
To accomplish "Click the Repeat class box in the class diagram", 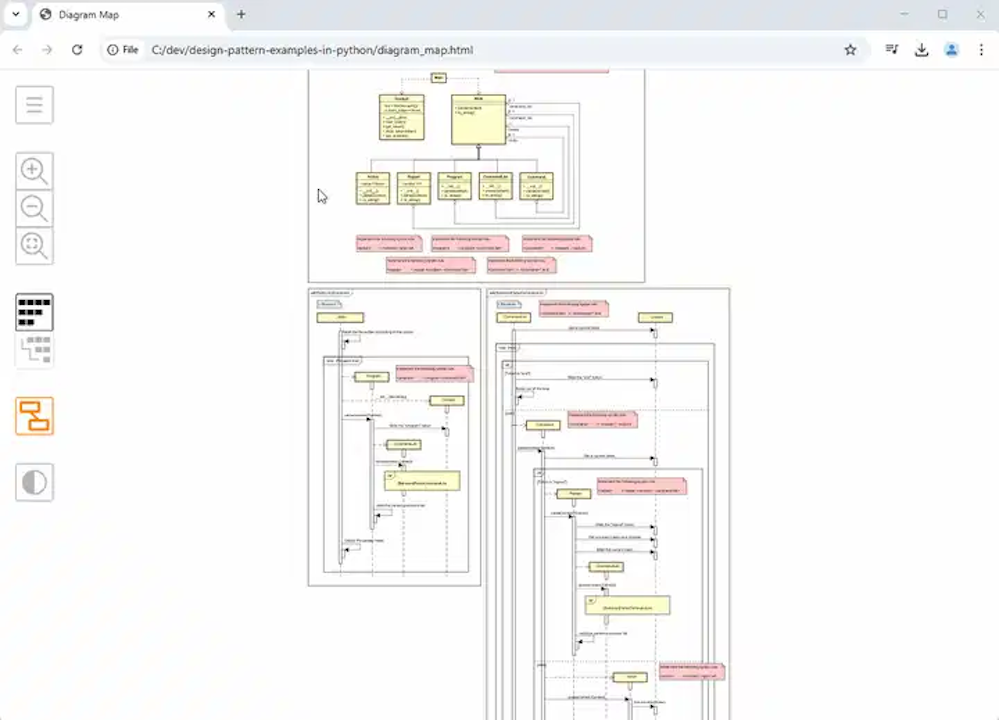I will click(413, 189).
